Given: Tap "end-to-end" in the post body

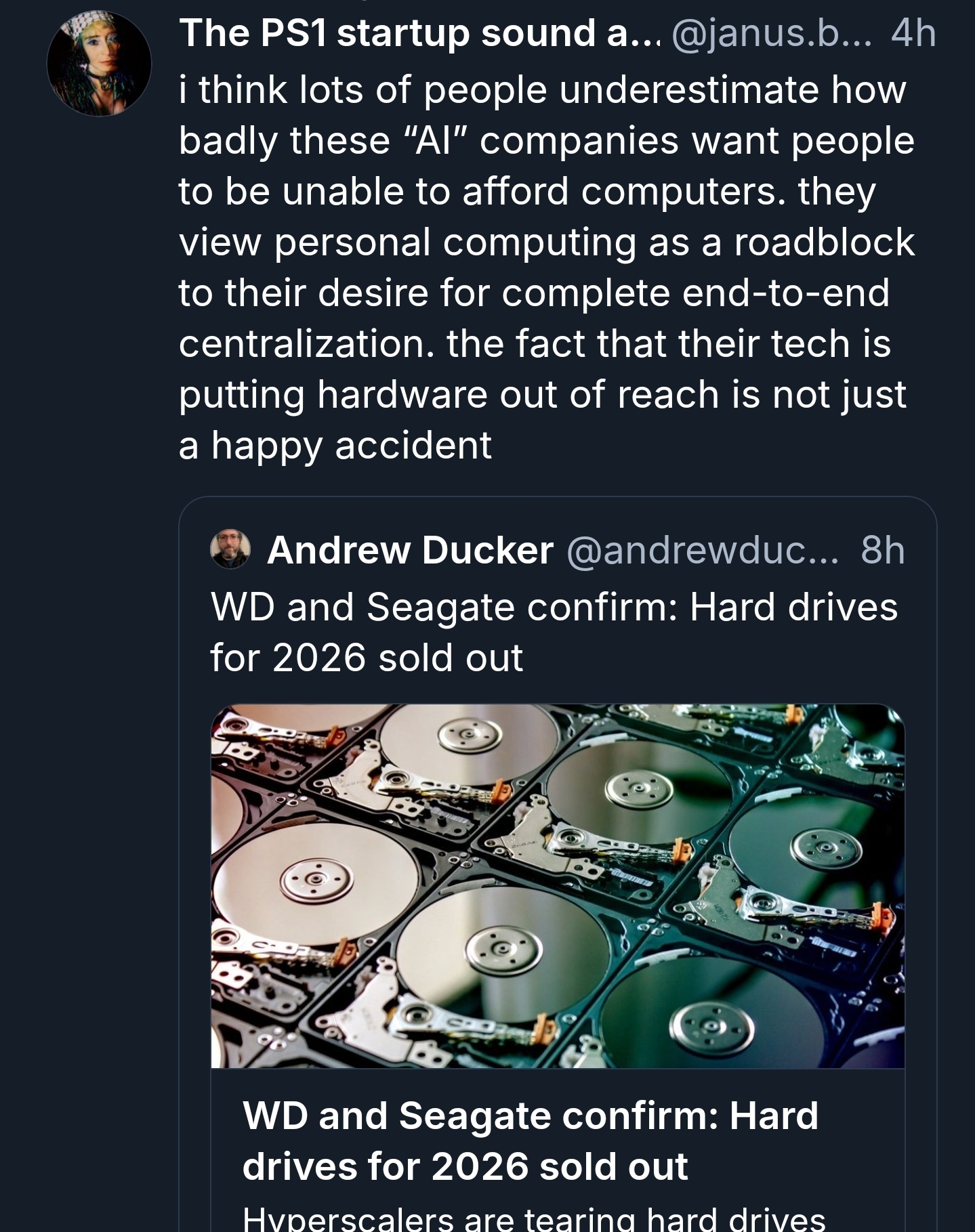Looking at the screenshot, I should [x=785, y=293].
